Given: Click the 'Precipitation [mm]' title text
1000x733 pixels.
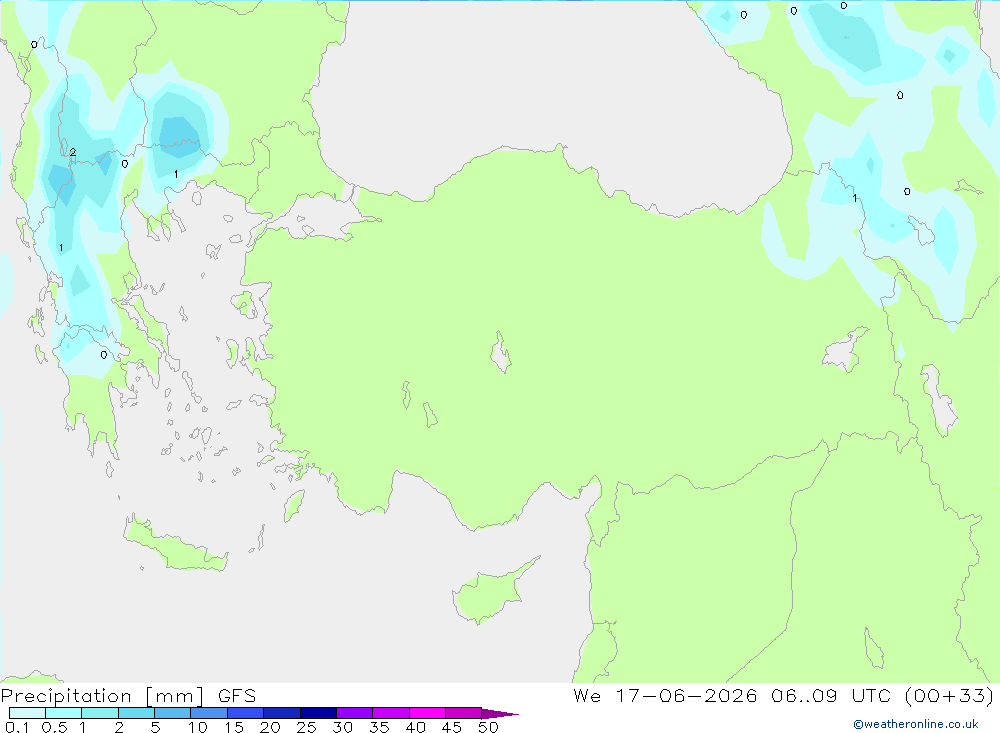Looking at the screenshot, I should click(x=102, y=696).
